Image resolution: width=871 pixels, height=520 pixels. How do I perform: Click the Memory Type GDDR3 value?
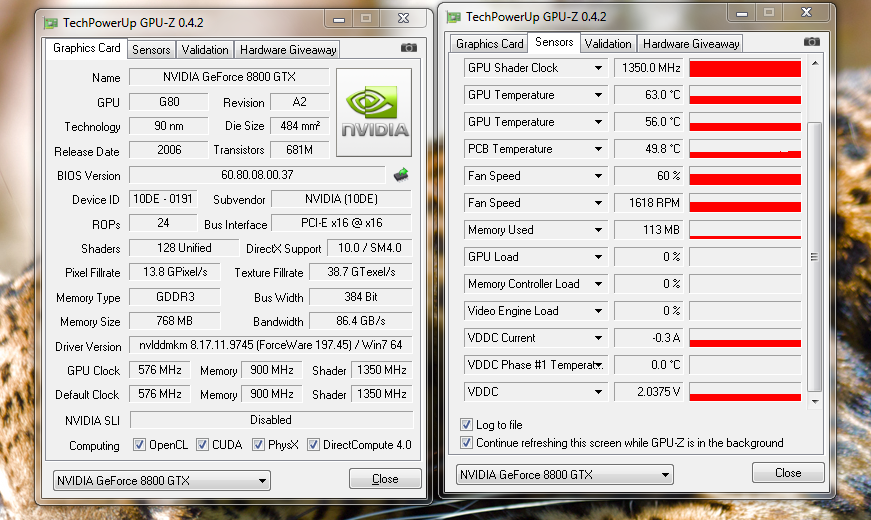(x=174, y=297)
